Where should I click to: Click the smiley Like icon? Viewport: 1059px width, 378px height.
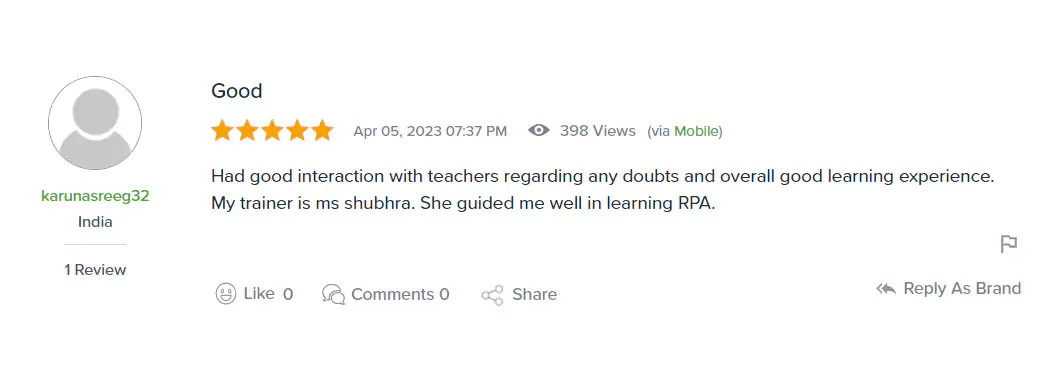(x=226, y=294)
